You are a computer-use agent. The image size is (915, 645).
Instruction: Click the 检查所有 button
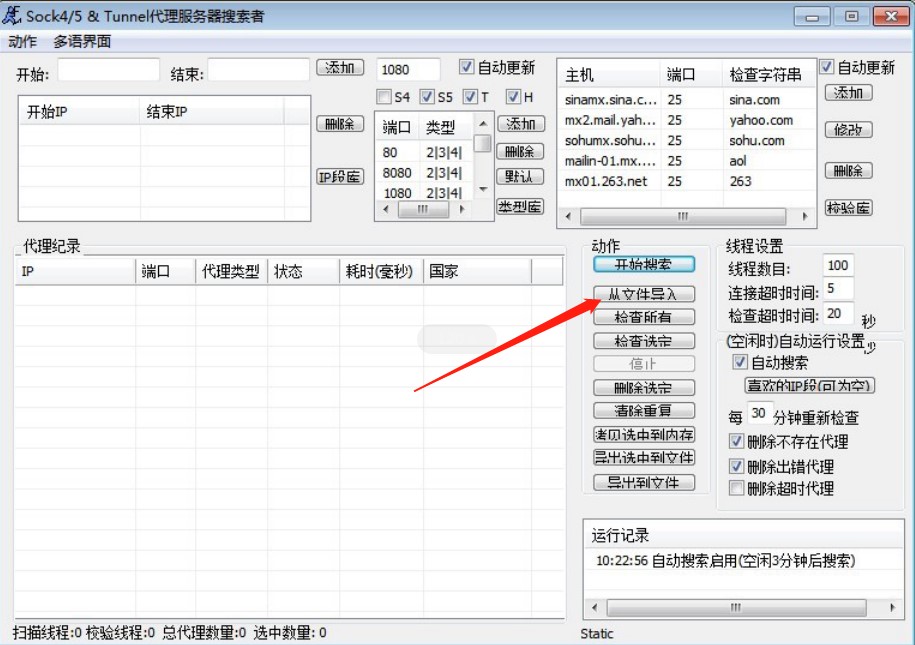[x=644, y=317]
